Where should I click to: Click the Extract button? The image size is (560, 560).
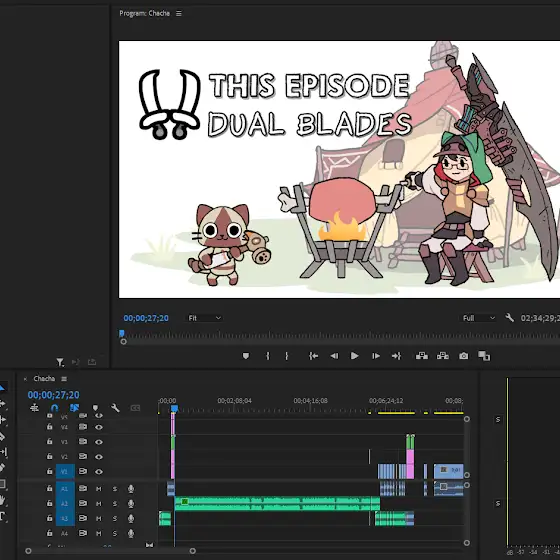pyautogui.click(x=443, y=356)
